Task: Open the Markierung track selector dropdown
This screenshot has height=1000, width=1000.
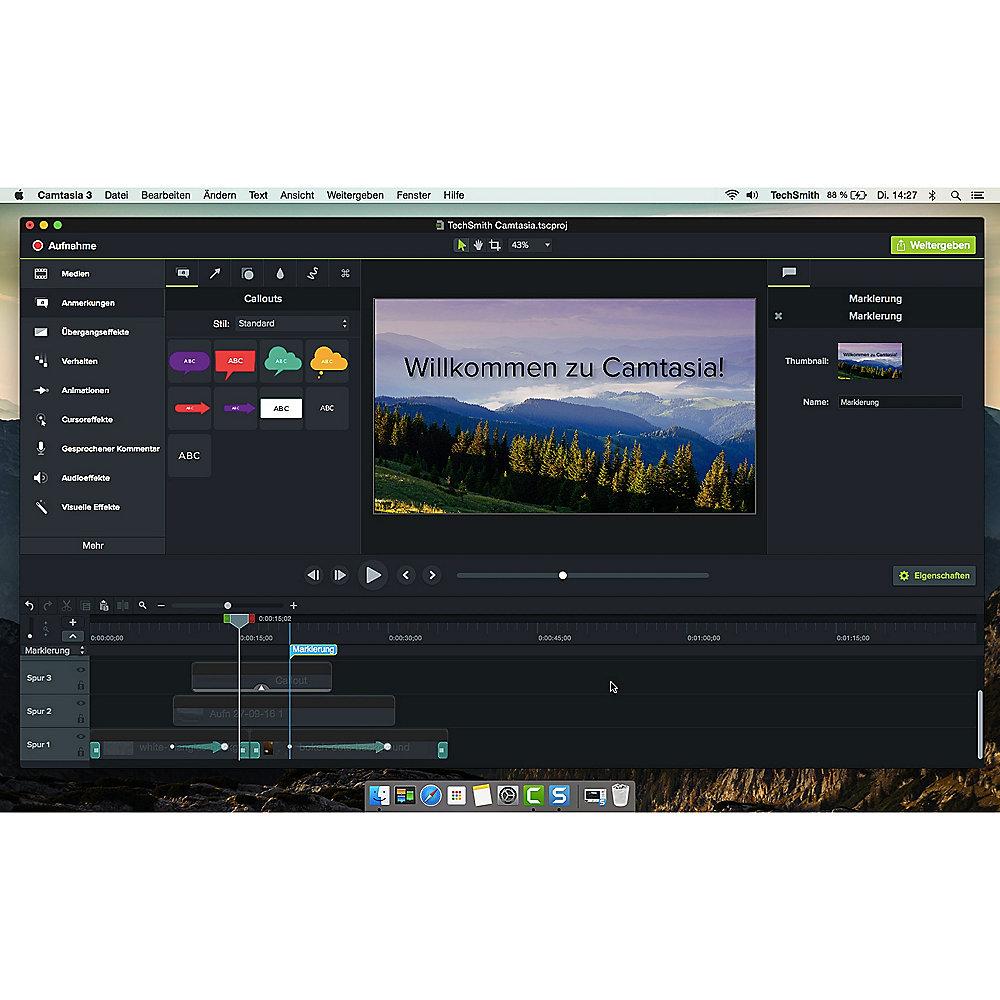Action: (x=54, y=650)
